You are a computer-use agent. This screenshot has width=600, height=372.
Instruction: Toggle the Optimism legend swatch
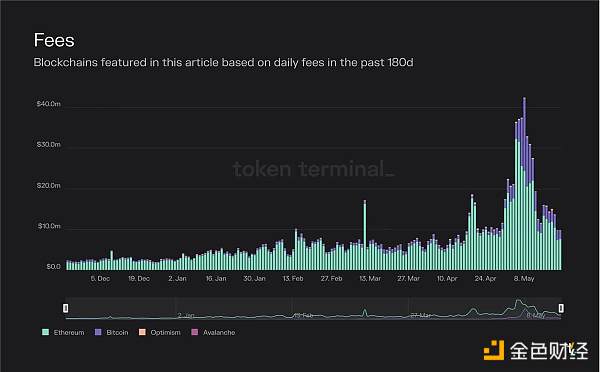142,332
